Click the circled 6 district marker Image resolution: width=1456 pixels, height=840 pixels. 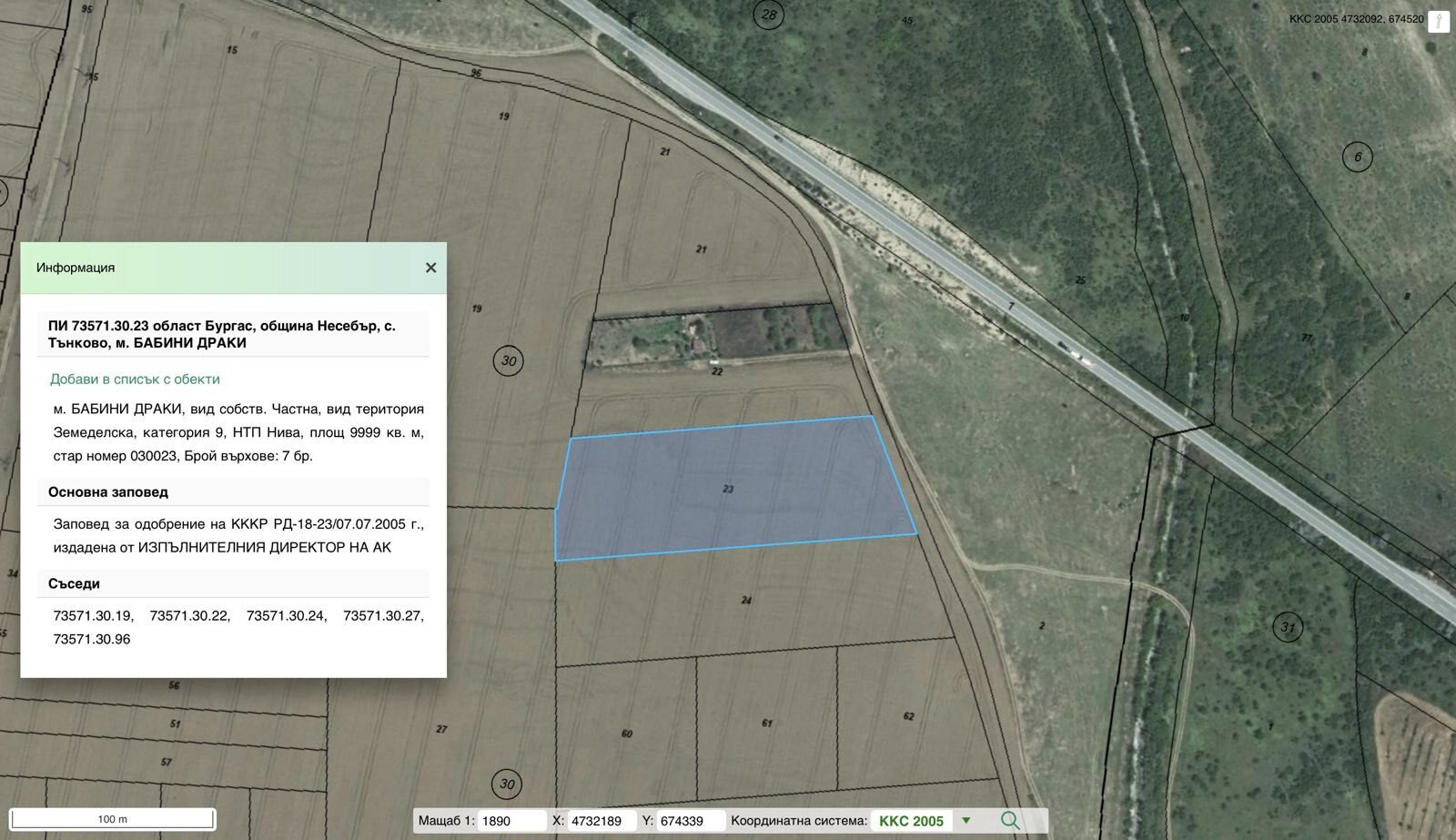(x=1358, y=157)
